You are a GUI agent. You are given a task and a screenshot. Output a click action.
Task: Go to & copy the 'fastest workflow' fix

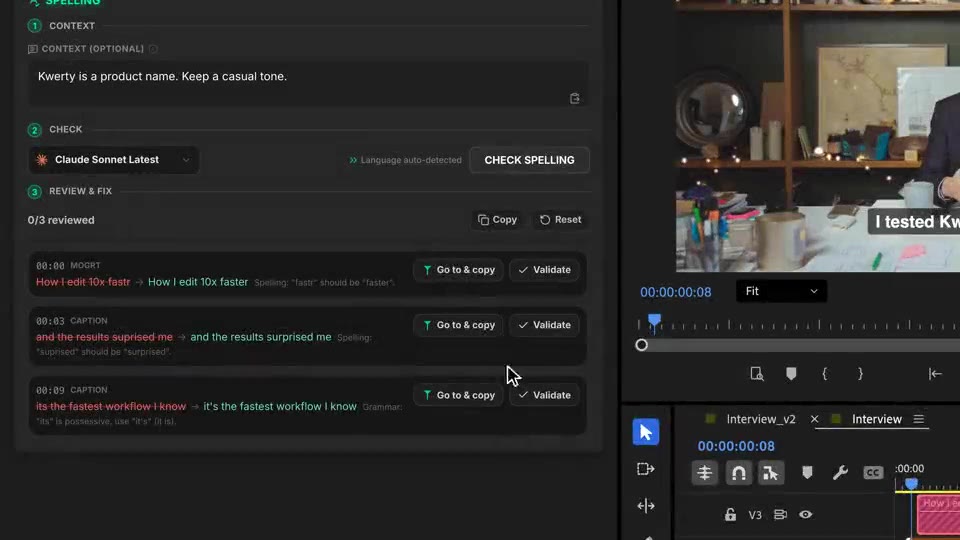[459, 396]
